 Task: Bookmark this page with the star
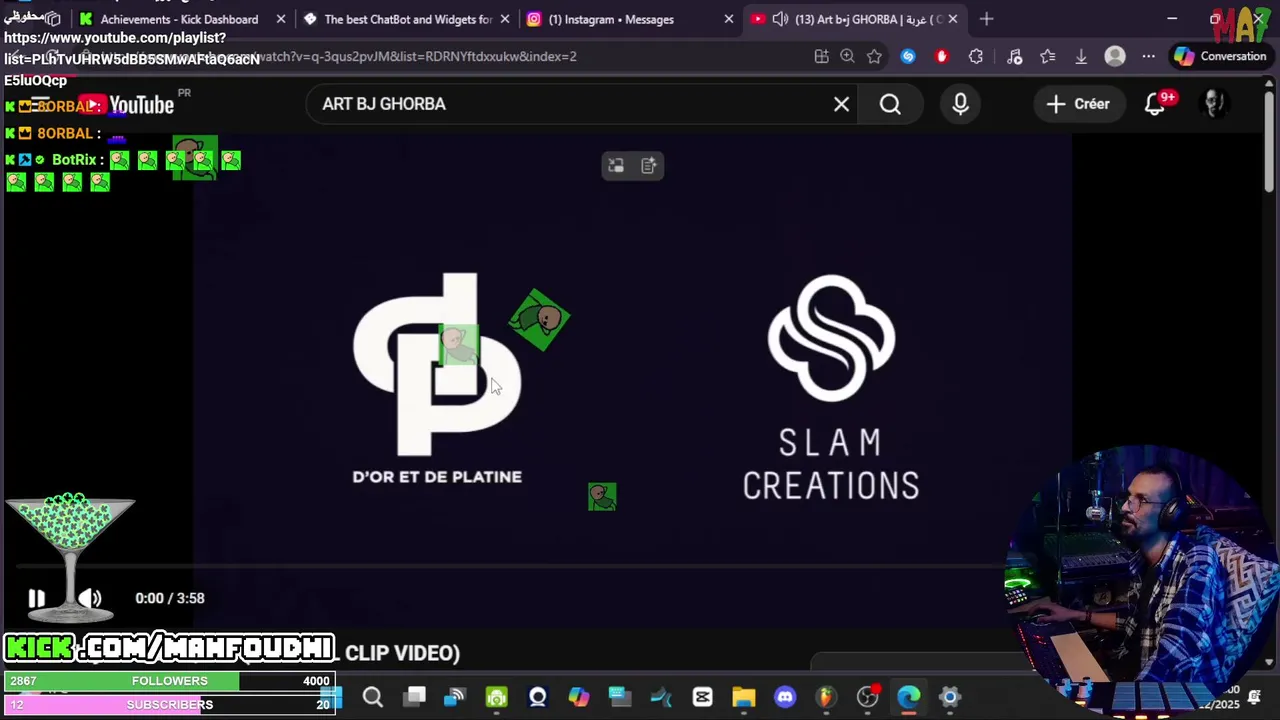[x=874, y=57]
